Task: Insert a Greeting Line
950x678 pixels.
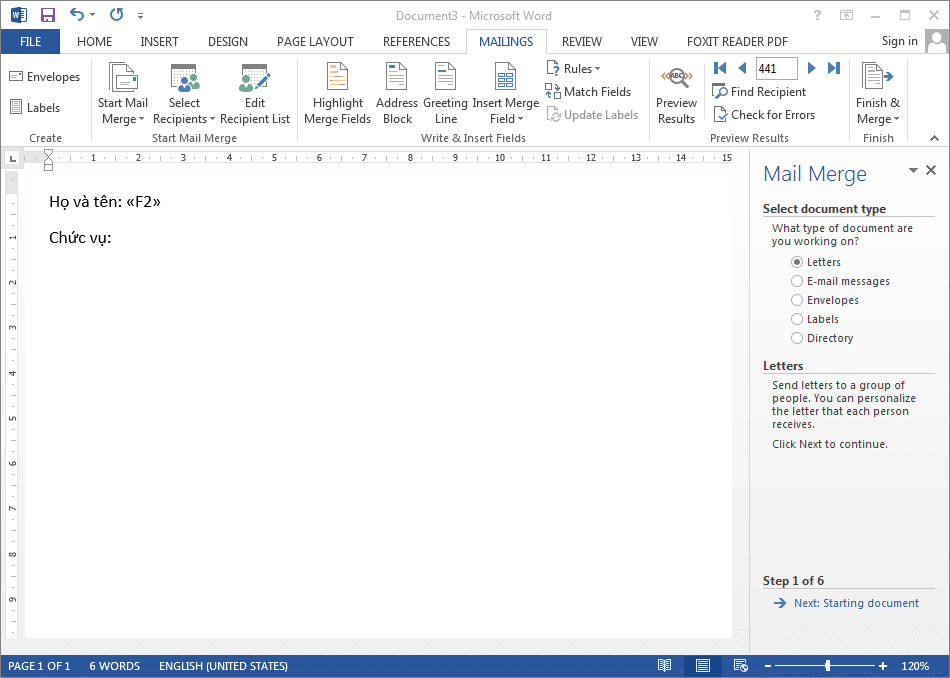Action: tap(445, 94)
